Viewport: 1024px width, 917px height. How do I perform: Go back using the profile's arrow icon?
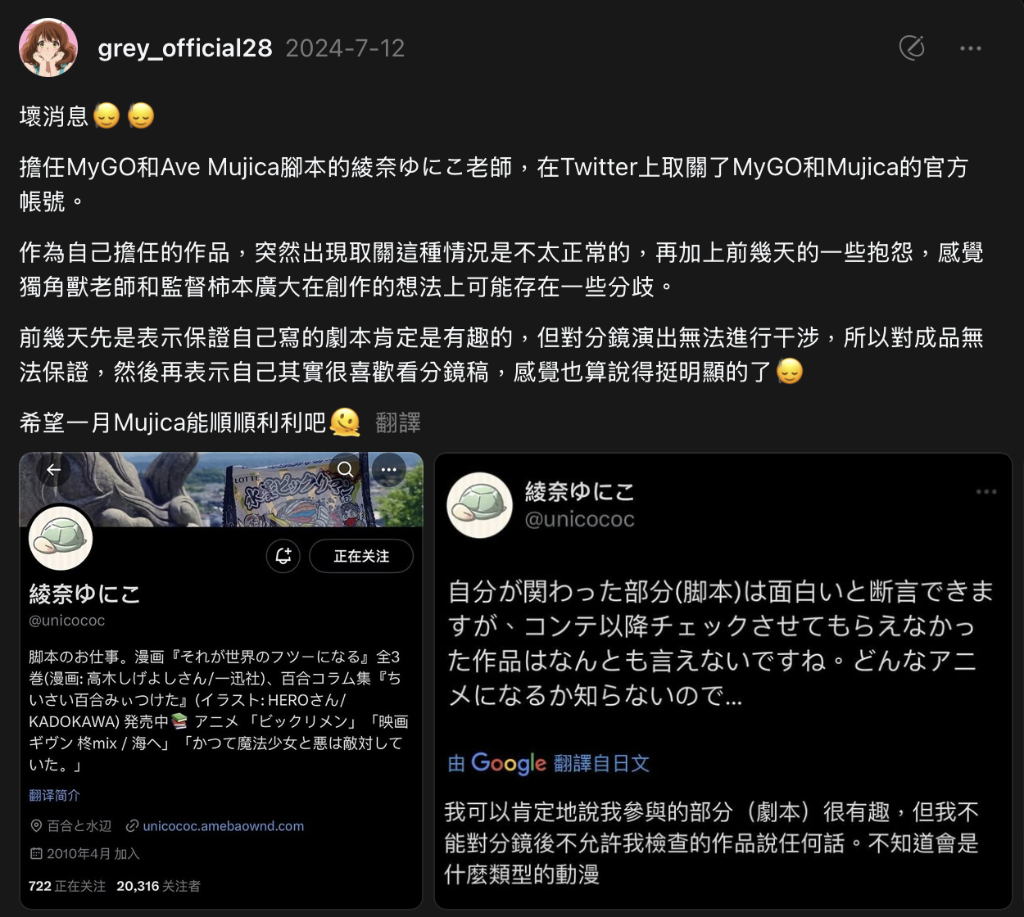pos(54,470)
